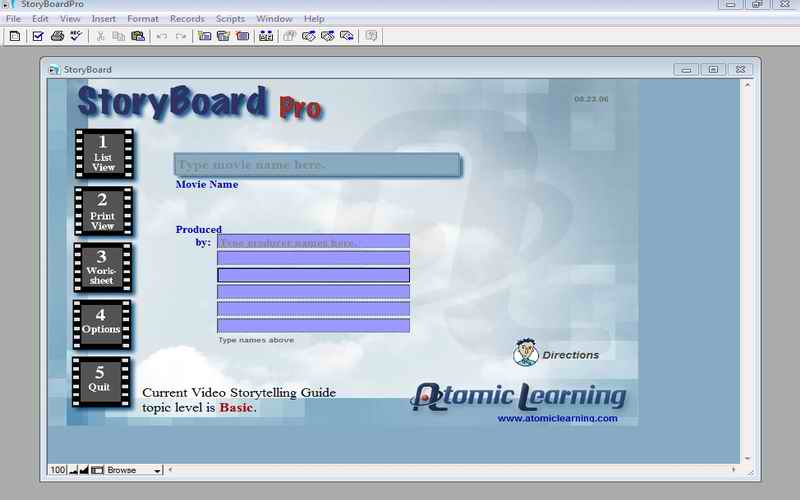Click the Paste clipboard toolbar icon
This screenshot has height=500, width=800.
[138, 37]
